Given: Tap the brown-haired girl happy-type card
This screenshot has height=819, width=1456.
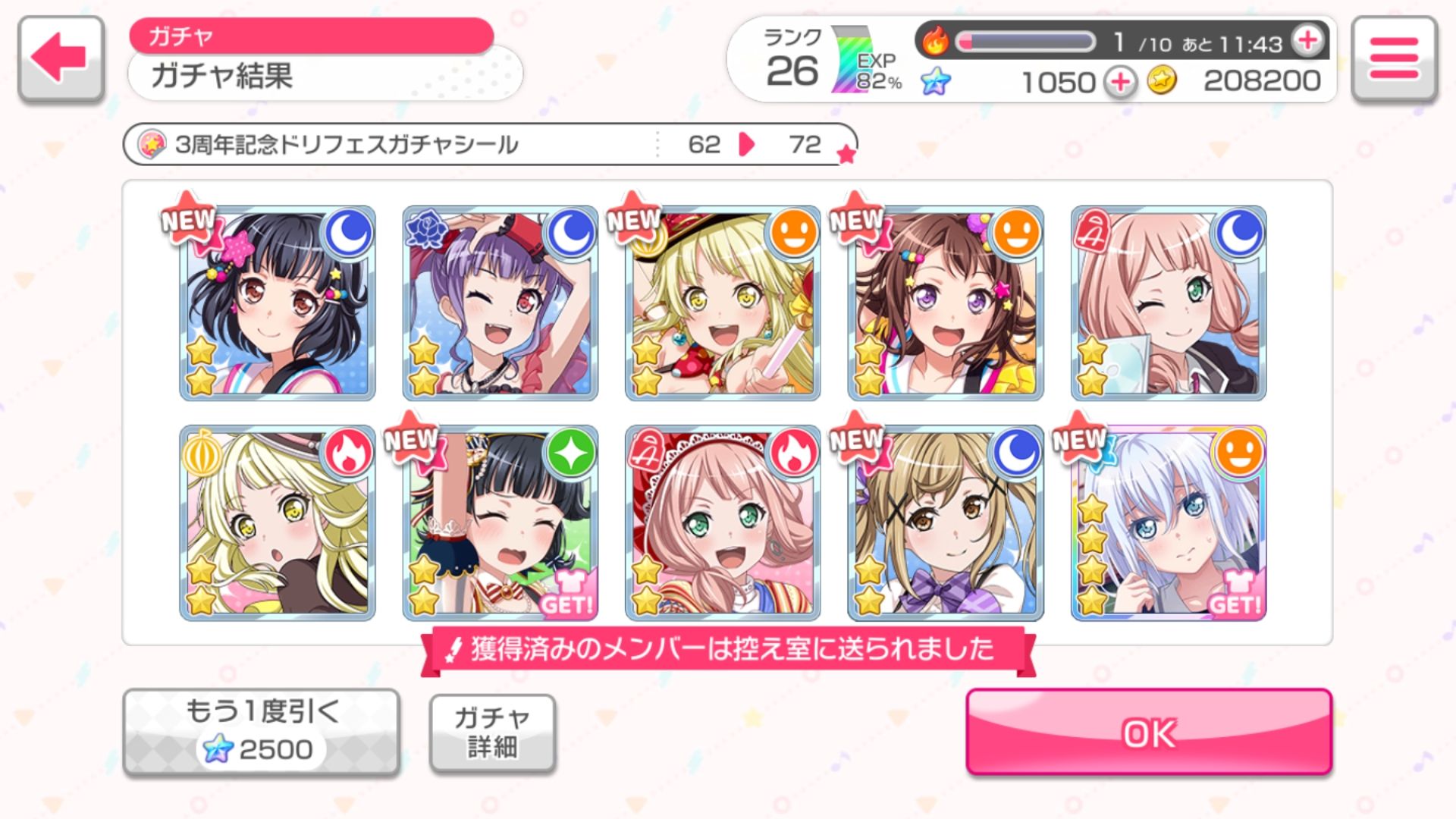Looking at the screenshot, I should click(946, 303).
